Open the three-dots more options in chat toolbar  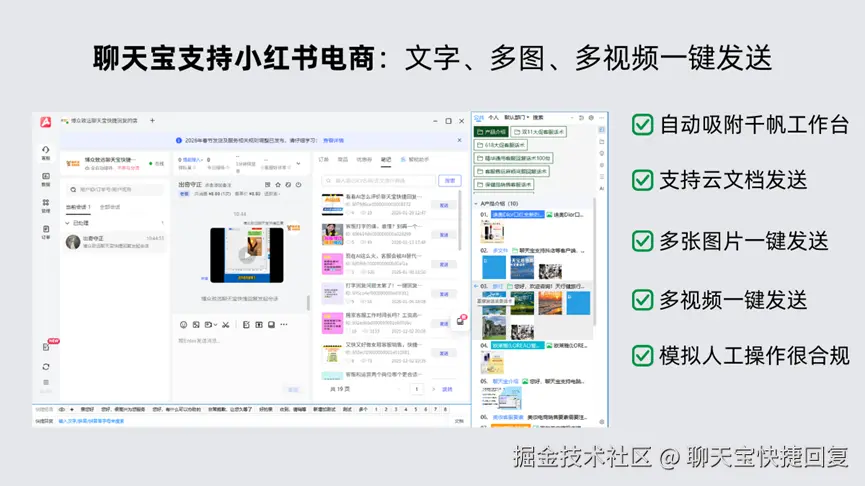(284, 325)
